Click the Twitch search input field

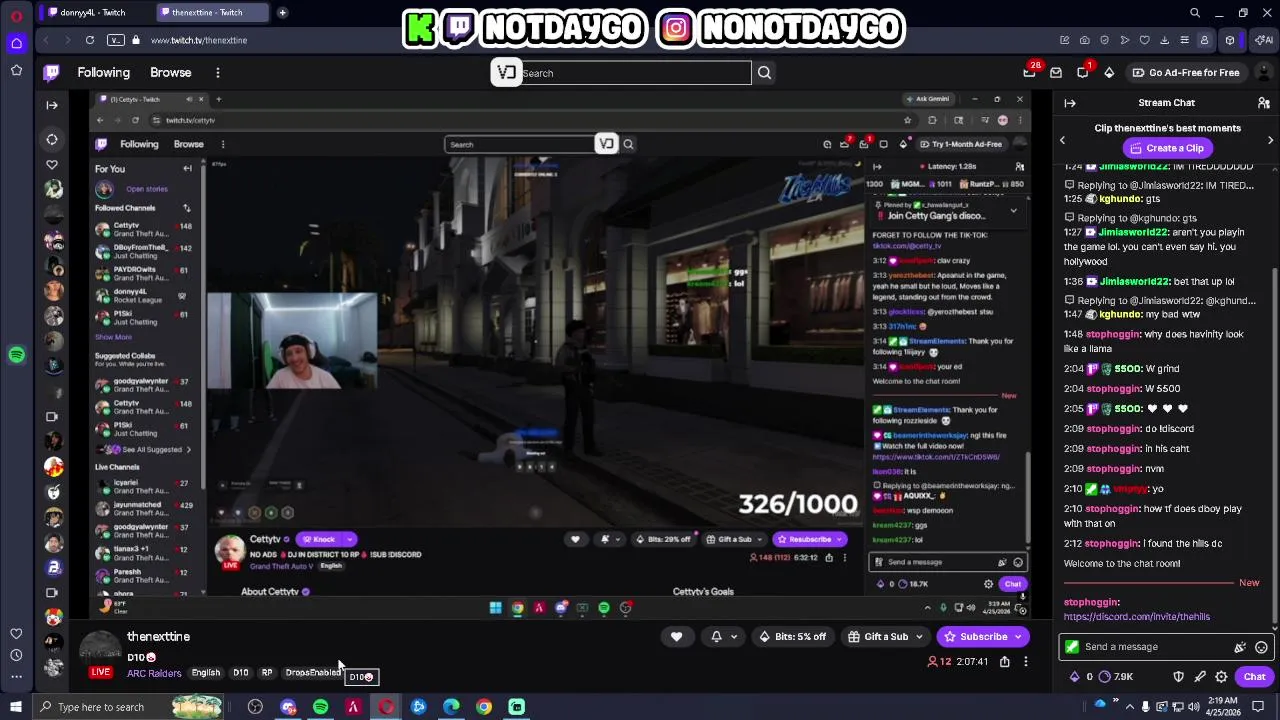pyautogui.click(x=635, y=73)
